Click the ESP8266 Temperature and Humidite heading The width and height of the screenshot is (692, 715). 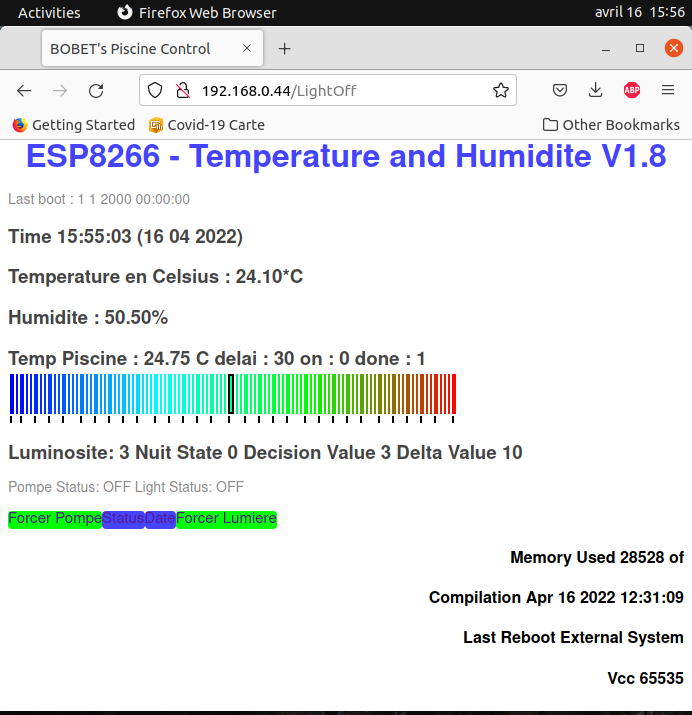(346, 156)
